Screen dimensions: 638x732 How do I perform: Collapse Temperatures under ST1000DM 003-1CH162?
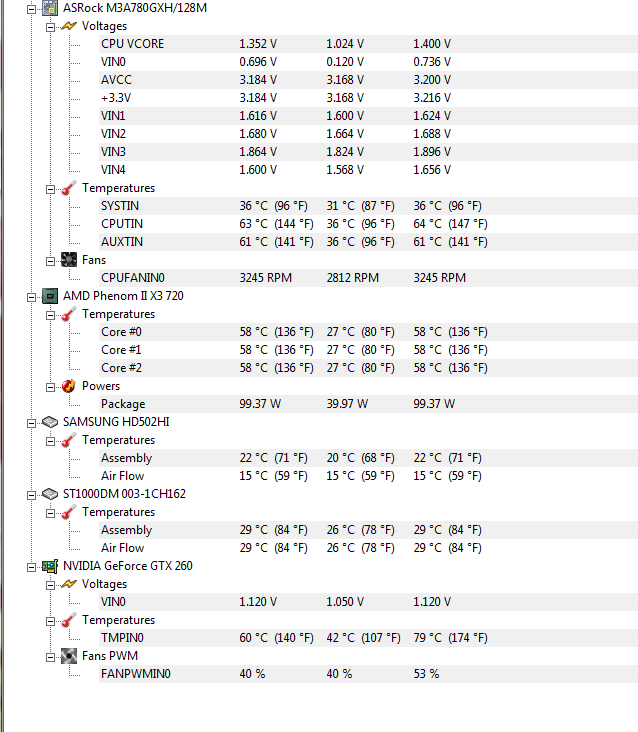[x=51, y=512]
